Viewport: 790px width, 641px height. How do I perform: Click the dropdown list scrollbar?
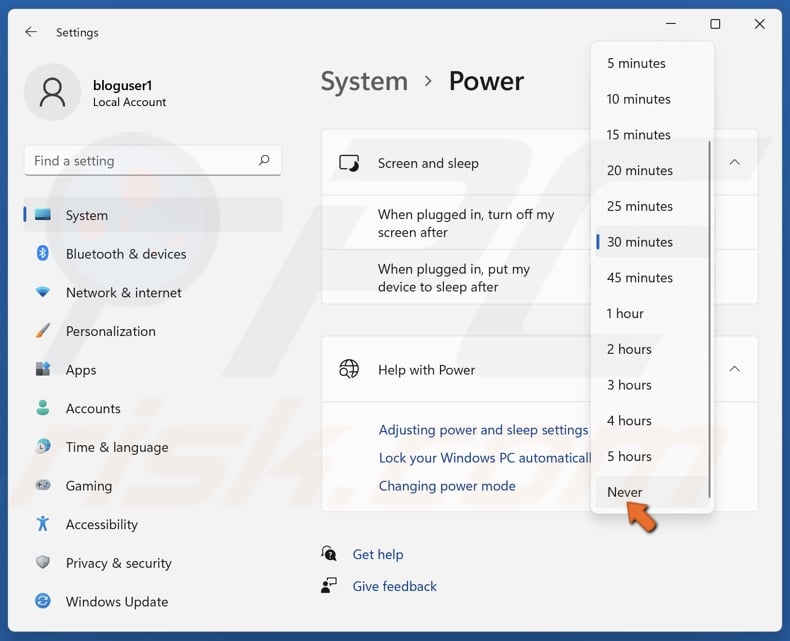point(709,318)
